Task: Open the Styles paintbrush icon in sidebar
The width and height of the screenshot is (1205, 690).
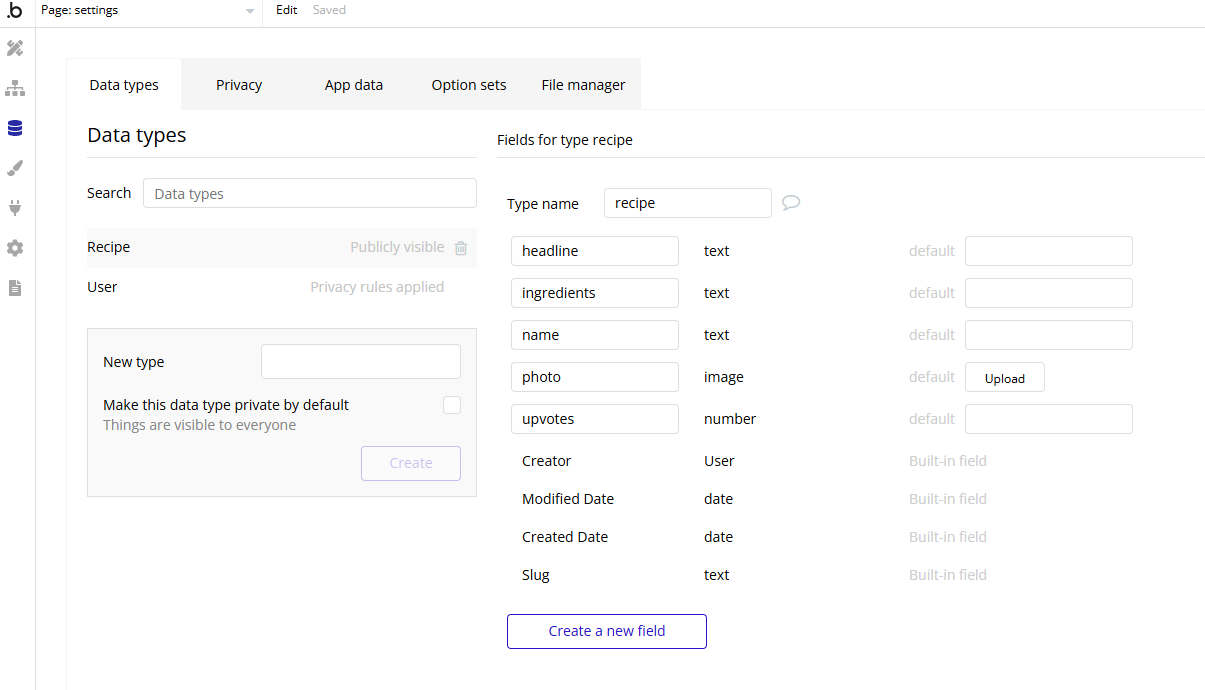Action: (15, 168)
